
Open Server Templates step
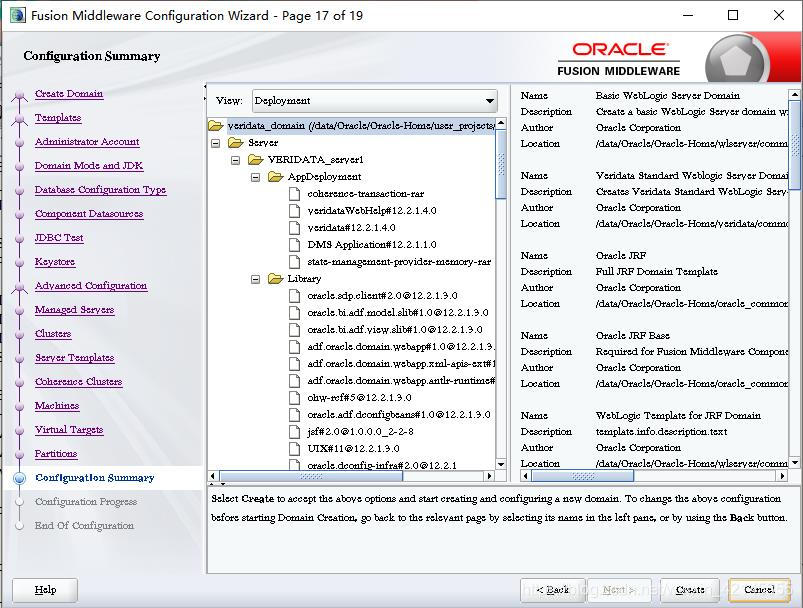[75, 358]
